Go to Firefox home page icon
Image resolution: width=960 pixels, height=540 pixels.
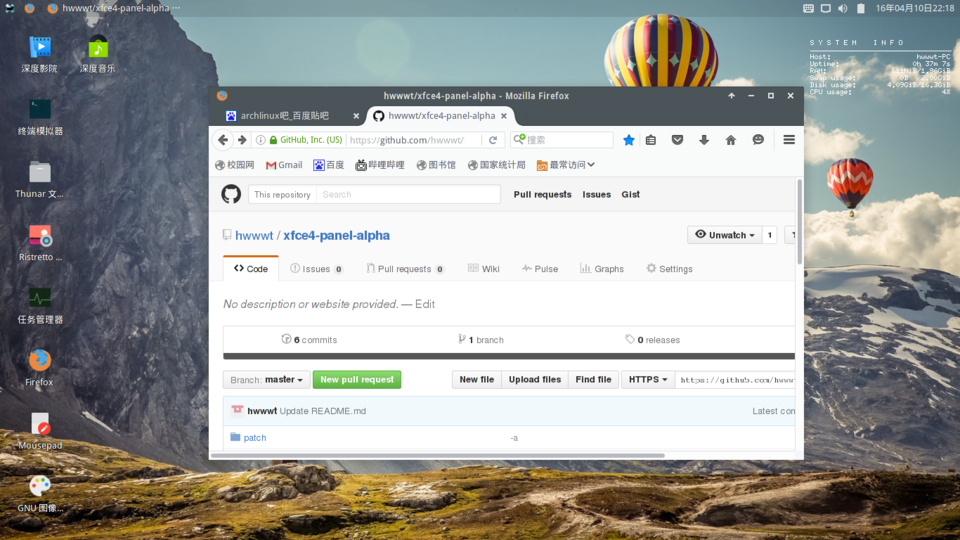731,140
